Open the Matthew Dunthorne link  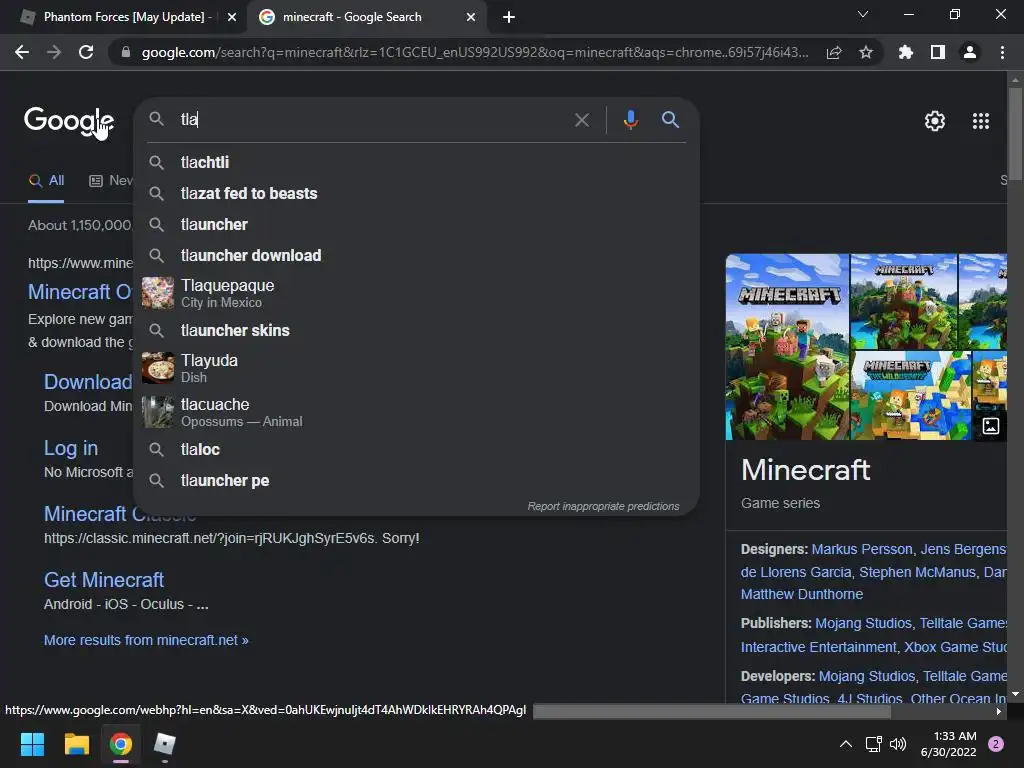801,594
